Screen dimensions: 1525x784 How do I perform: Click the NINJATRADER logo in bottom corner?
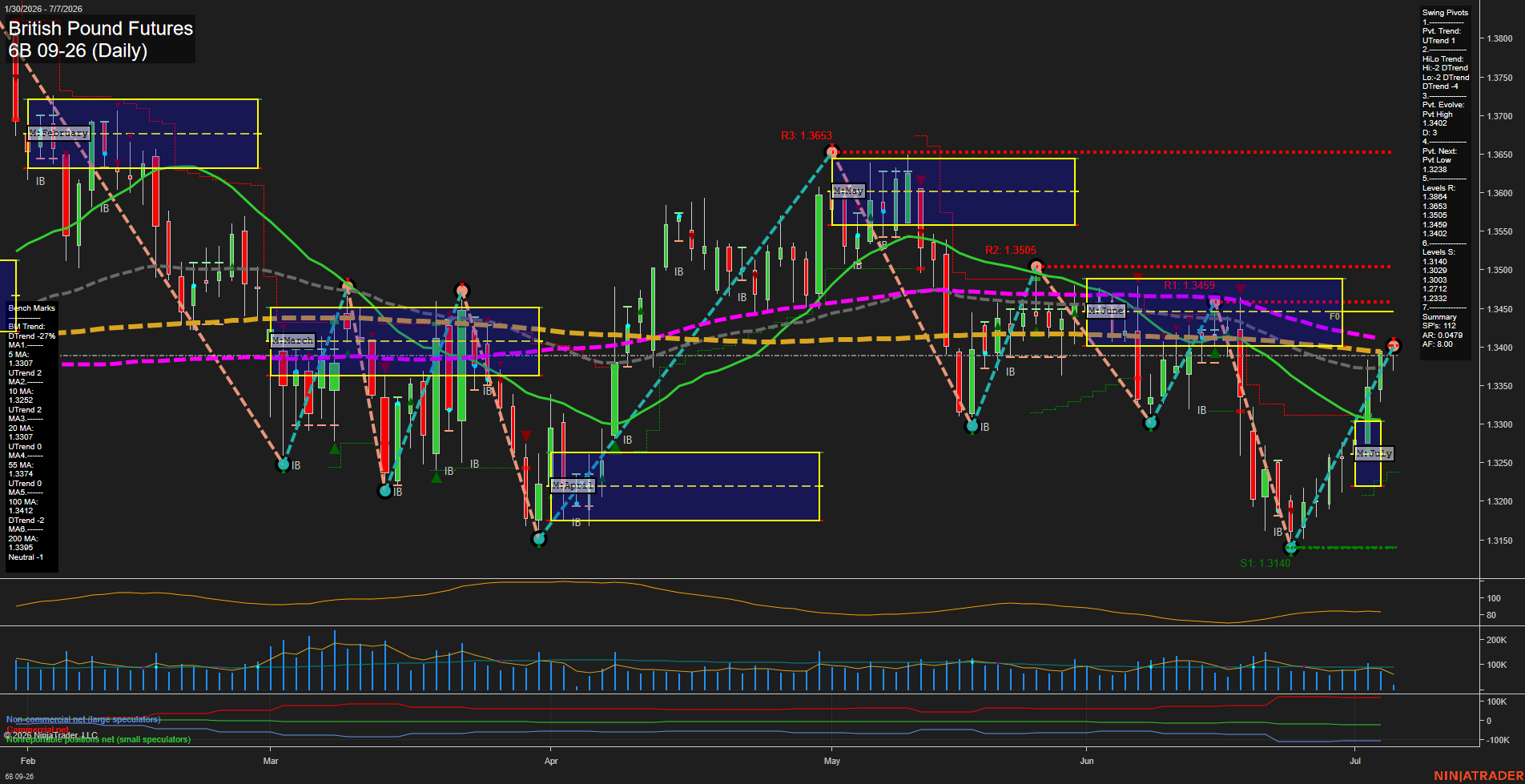[x=1479, y=776]
